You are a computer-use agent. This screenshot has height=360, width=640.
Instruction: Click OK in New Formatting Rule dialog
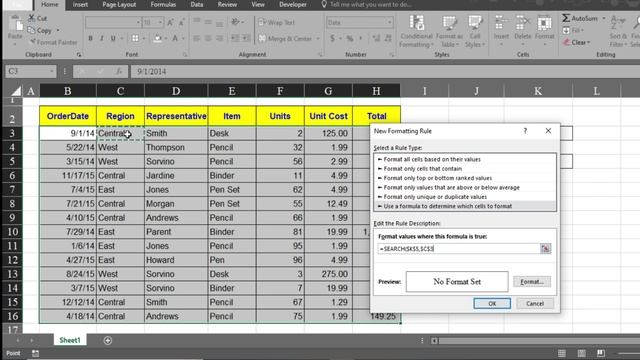tap(492, 303)
